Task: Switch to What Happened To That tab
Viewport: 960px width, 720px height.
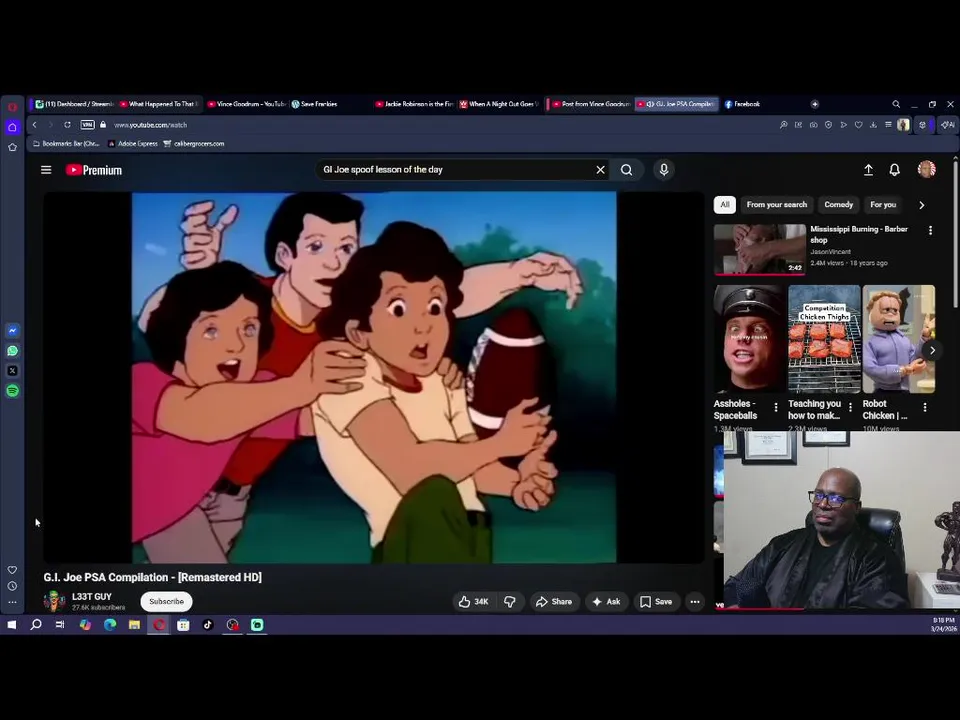Action: [159, 104]
